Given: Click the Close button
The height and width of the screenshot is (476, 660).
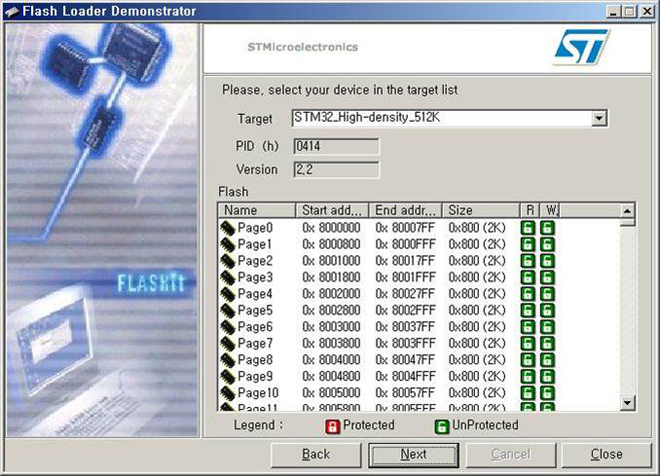Looking at the screenshot, I should [x=607, y=455].
